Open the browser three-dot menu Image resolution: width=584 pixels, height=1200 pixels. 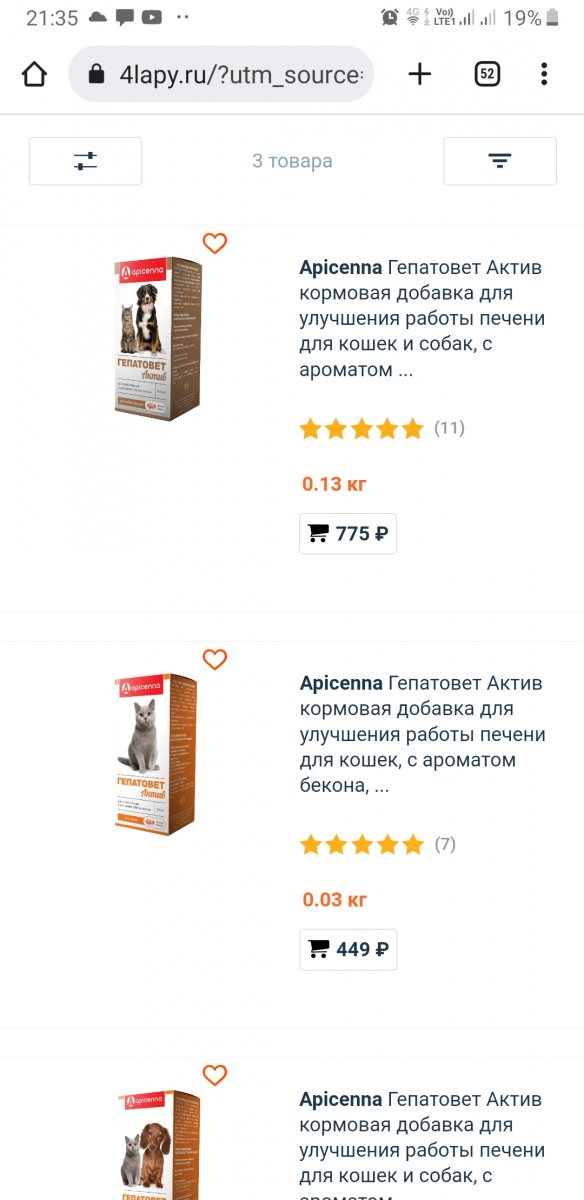tap(544, 74)
